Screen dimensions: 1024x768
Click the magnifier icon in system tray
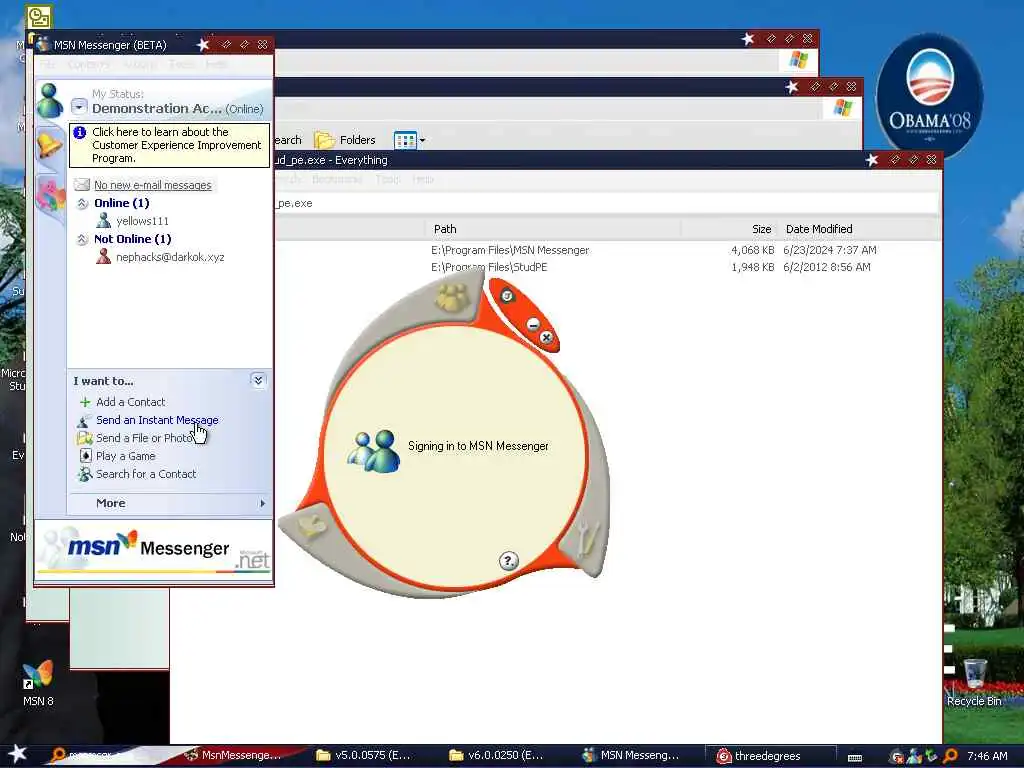950,756
